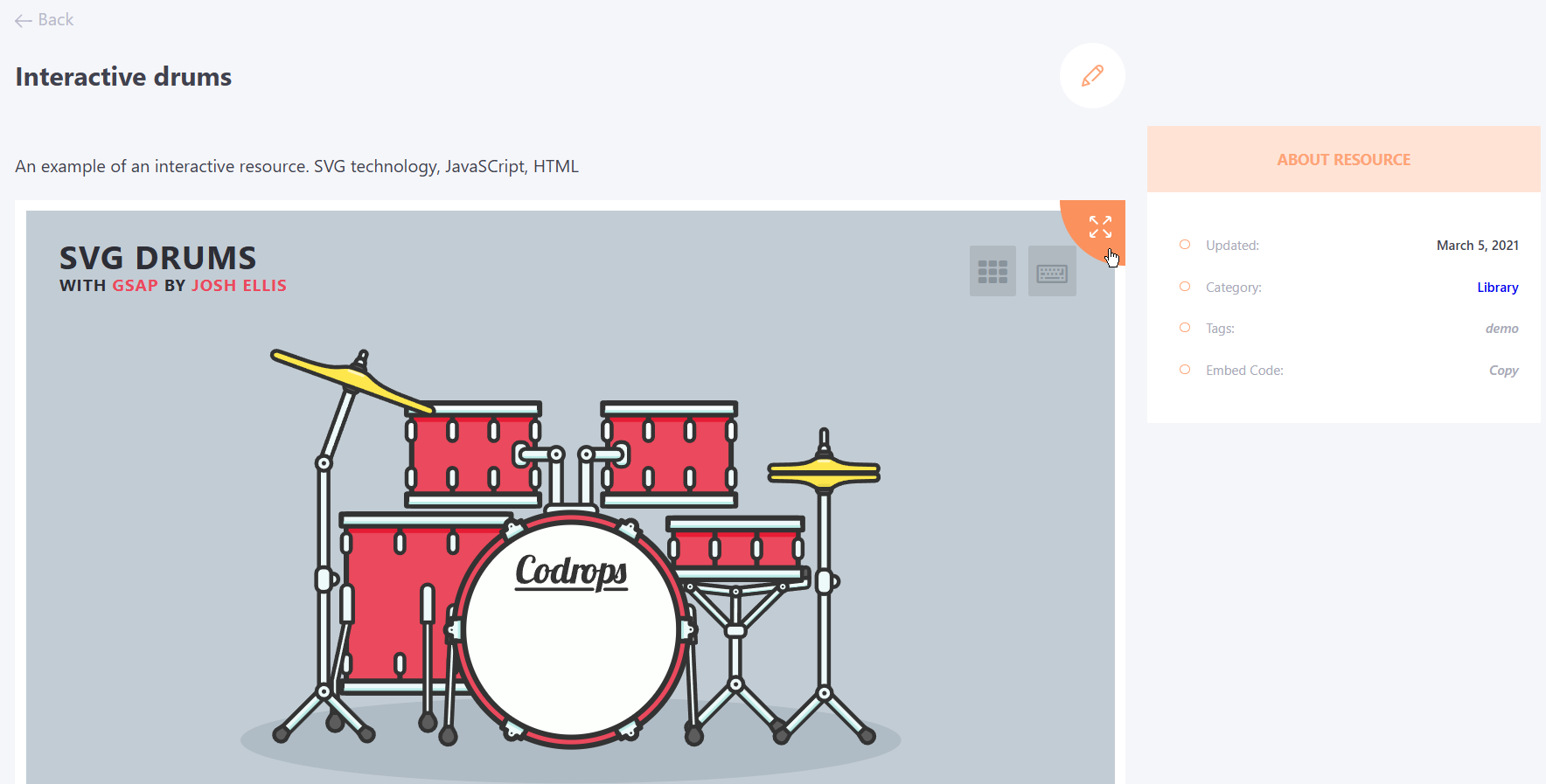
Task: Hit the snare drum
Action: [x=735, y=548]
